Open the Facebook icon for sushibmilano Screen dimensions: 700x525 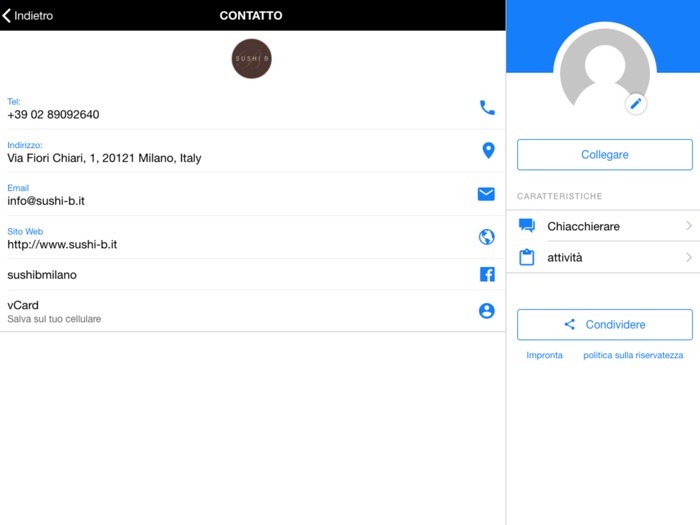[487, 274]
